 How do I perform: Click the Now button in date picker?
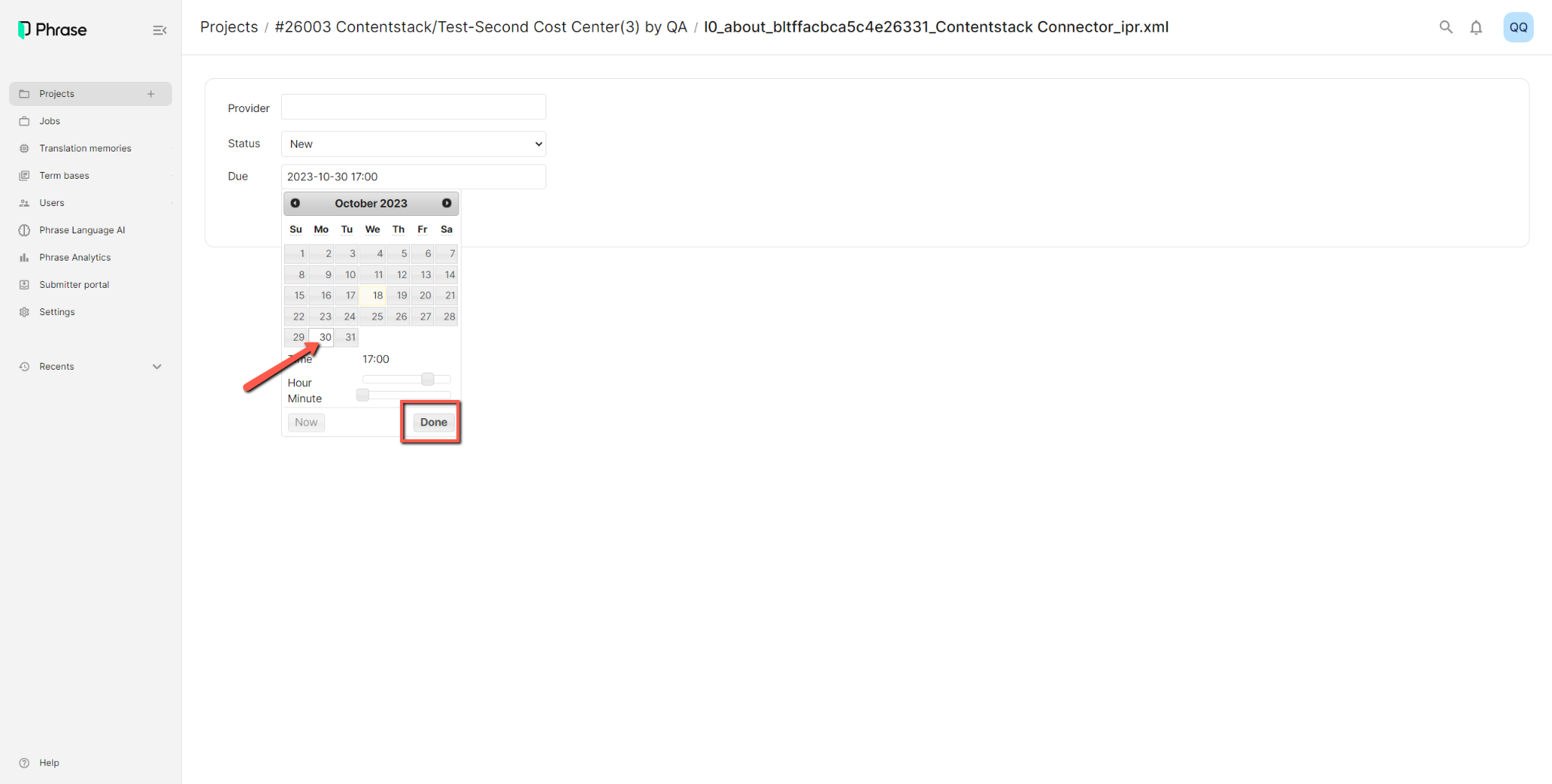pos(306,422)
